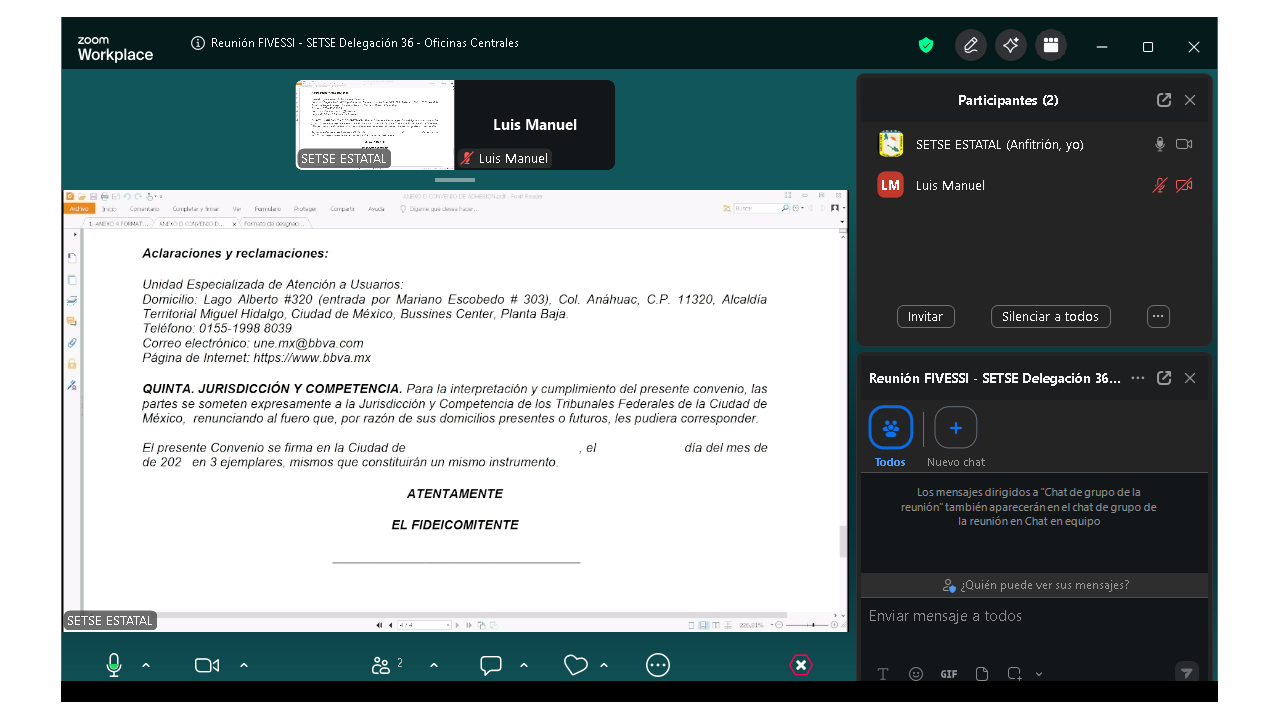Open the chat bubble icon in toolbar
1280x720 pixels.
(x=490, y=665)
